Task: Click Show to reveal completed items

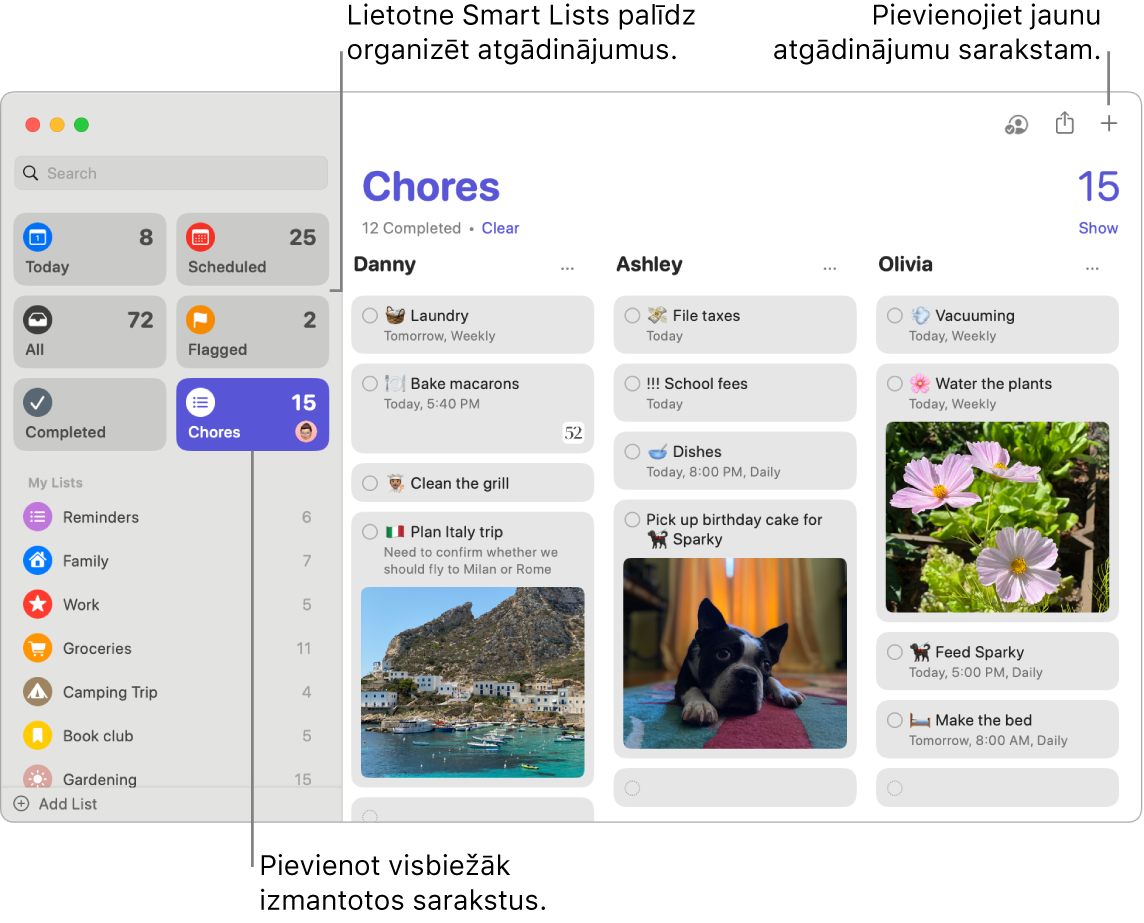Action: (1098, 227)
